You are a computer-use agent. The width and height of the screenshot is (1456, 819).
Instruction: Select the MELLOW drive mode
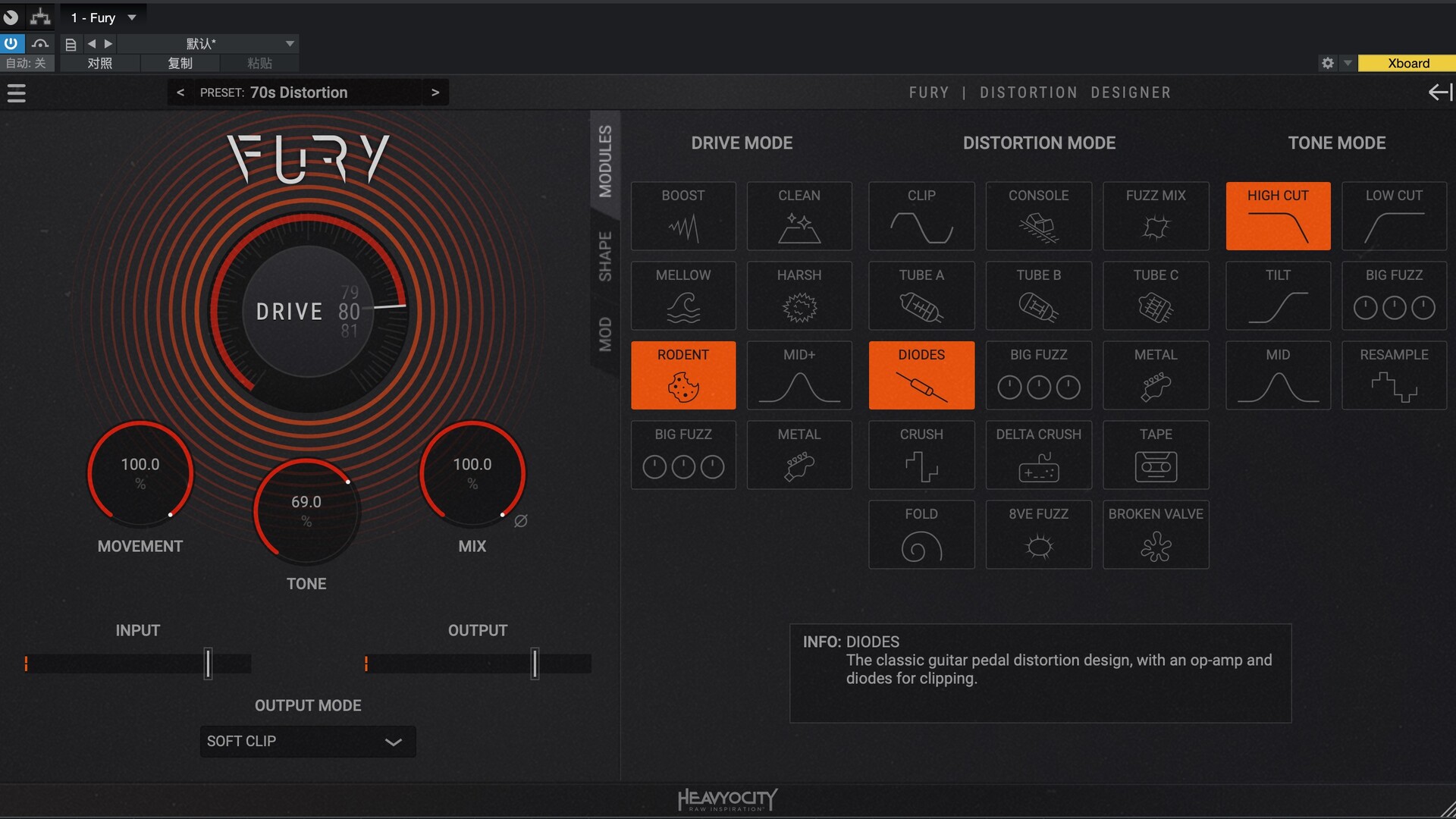pyautogui.click(x=683, y=296)
